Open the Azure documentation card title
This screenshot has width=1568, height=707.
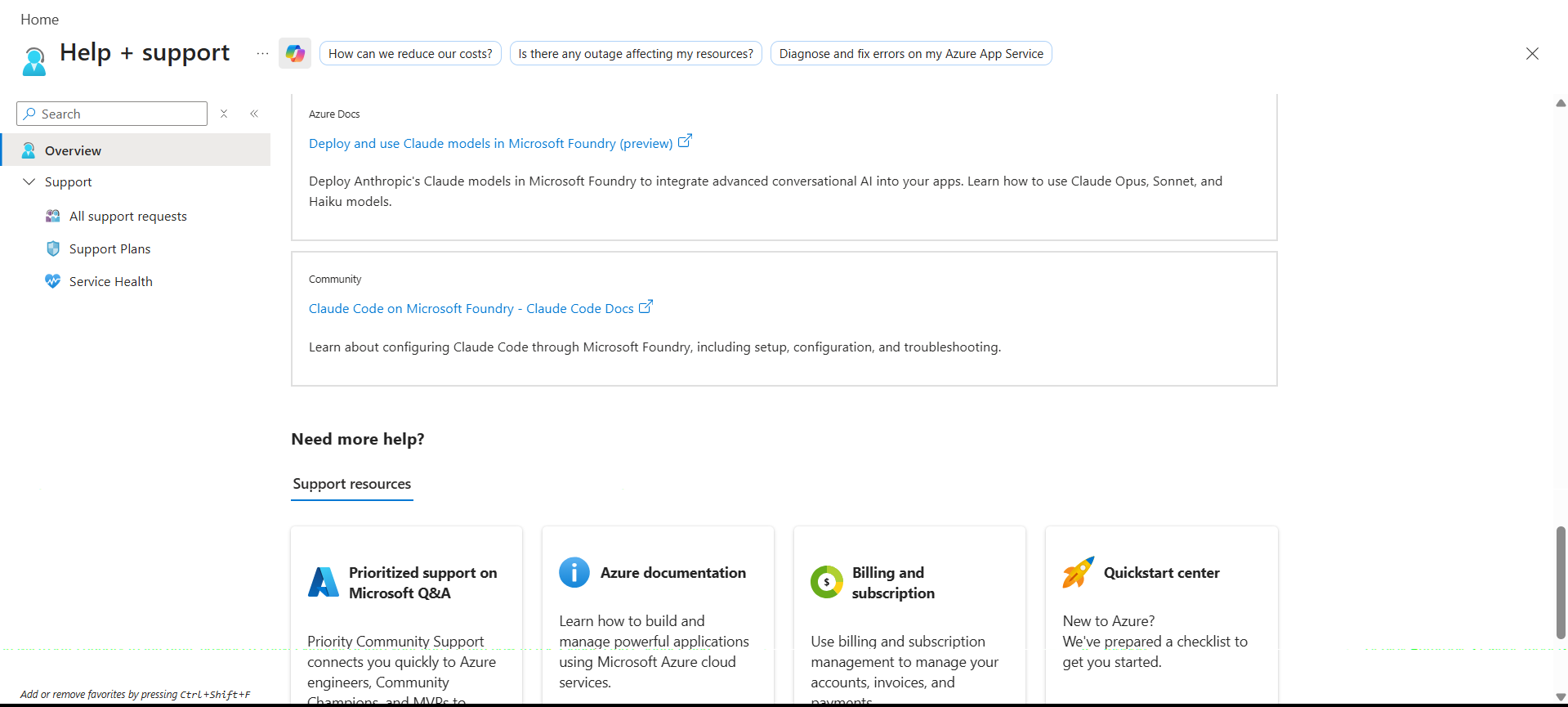click(673, 572)
